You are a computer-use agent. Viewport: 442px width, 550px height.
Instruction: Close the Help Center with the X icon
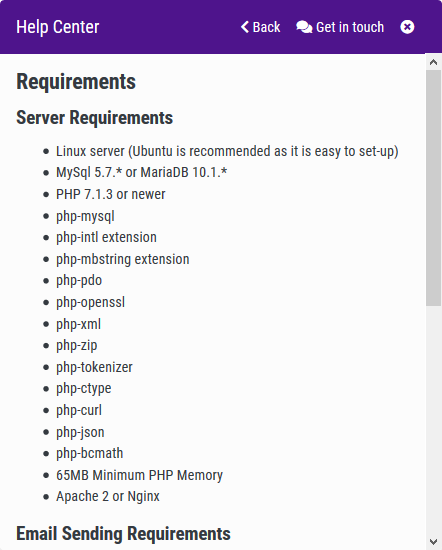tap(407, 27)
